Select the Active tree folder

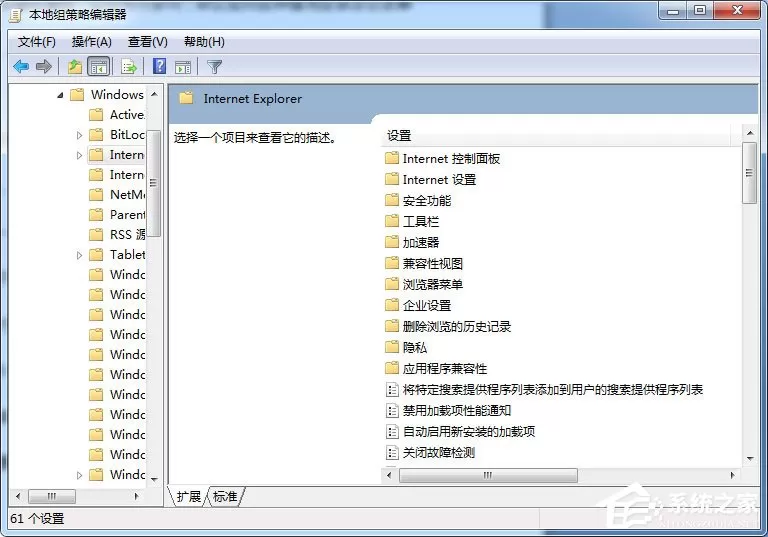(118, 115)
